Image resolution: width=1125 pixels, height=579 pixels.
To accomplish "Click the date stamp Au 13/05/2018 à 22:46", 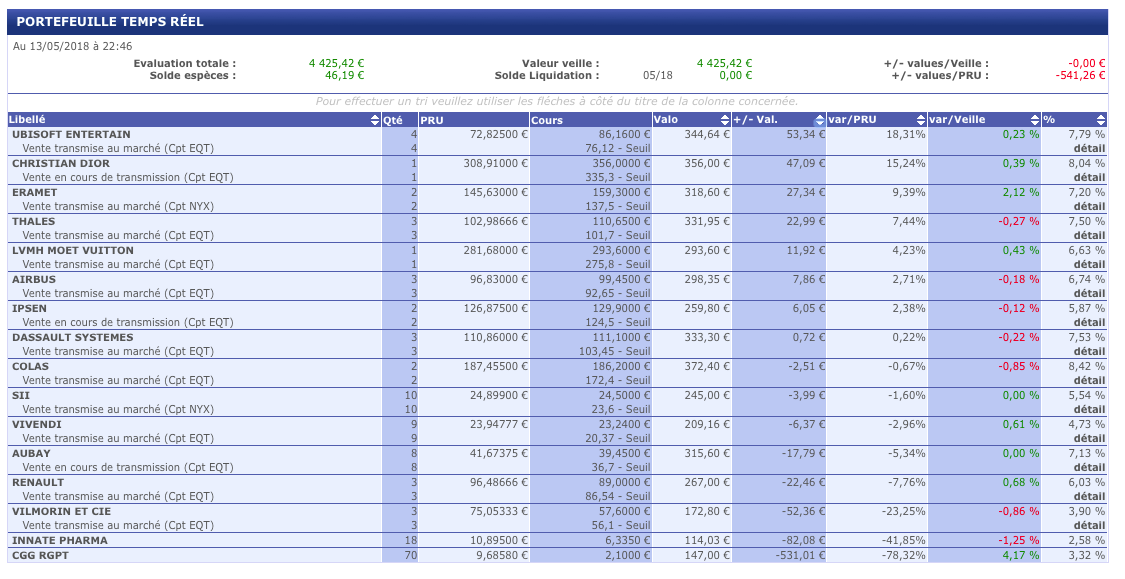I will pos(72,47).
